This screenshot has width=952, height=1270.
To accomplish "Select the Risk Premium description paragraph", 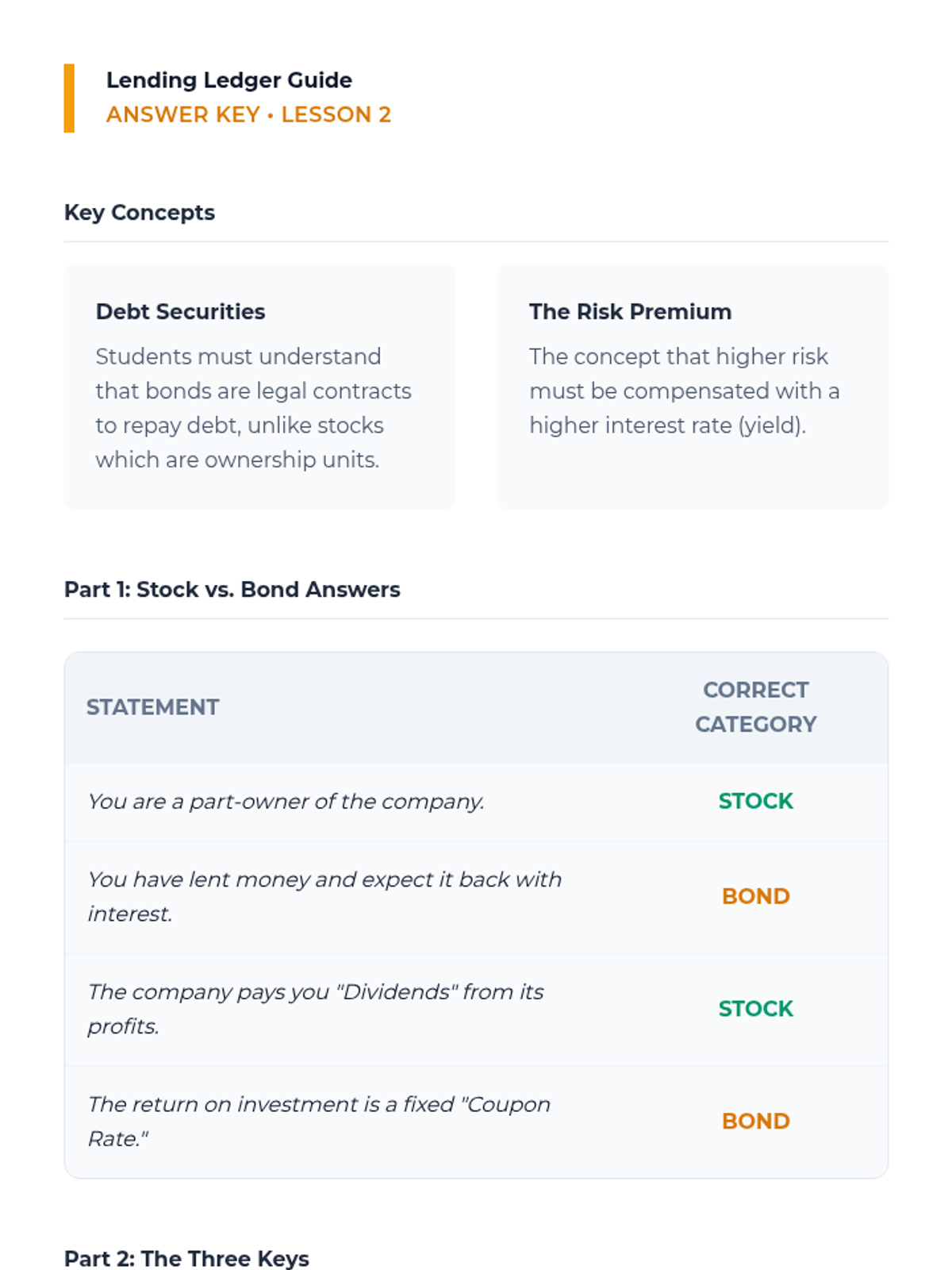I will click(x=684, y=391).
